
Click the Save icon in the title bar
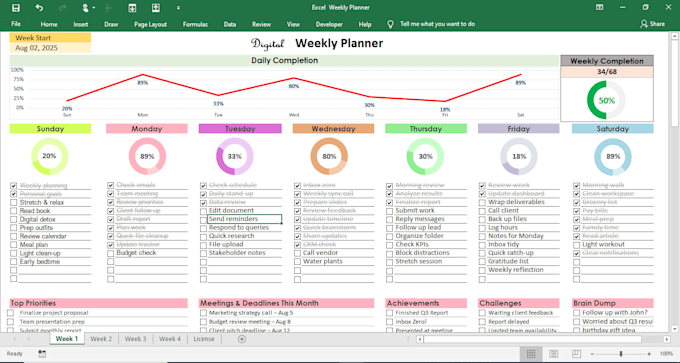point(16,8)
